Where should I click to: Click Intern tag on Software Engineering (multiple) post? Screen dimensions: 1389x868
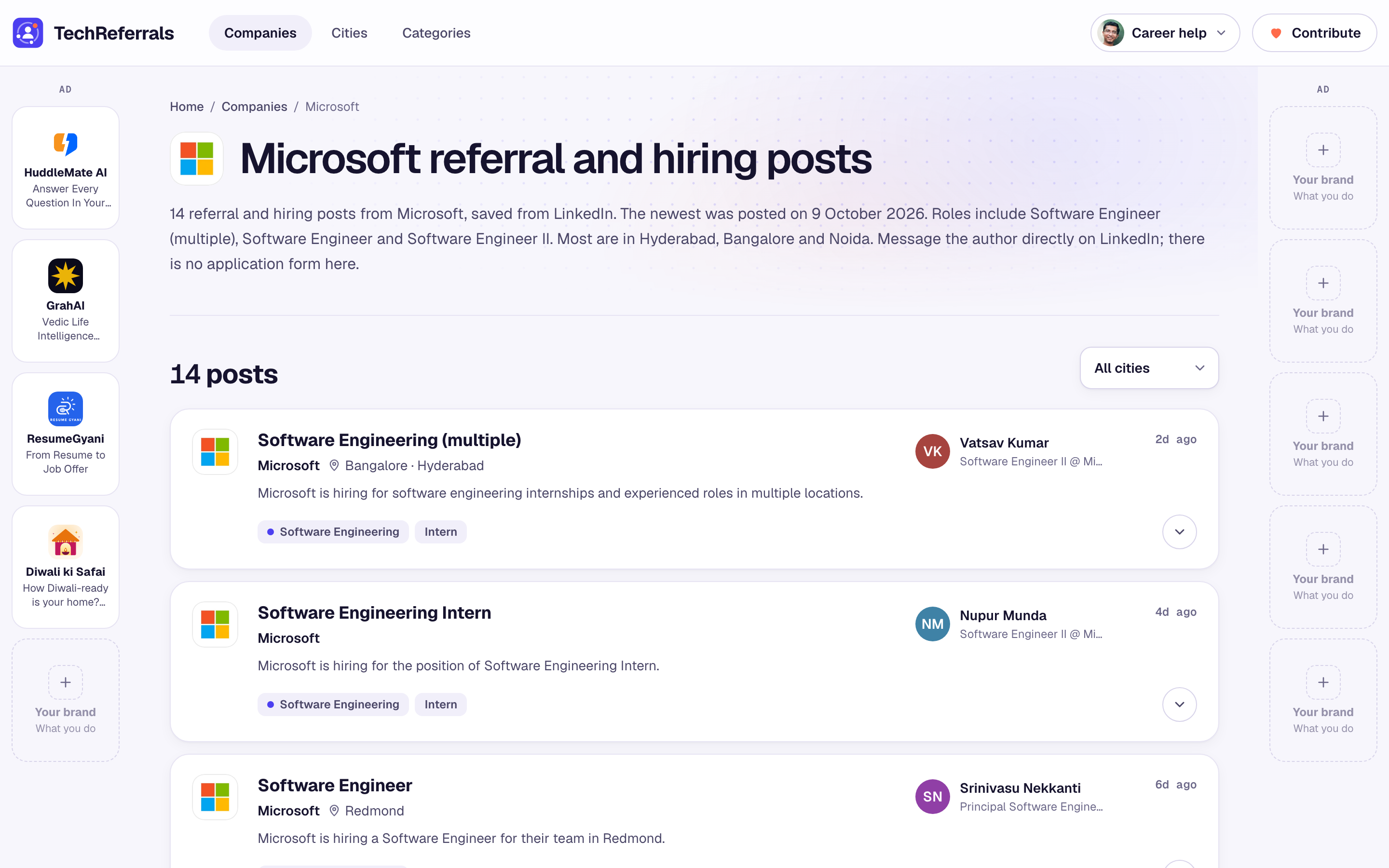point(441,531)
